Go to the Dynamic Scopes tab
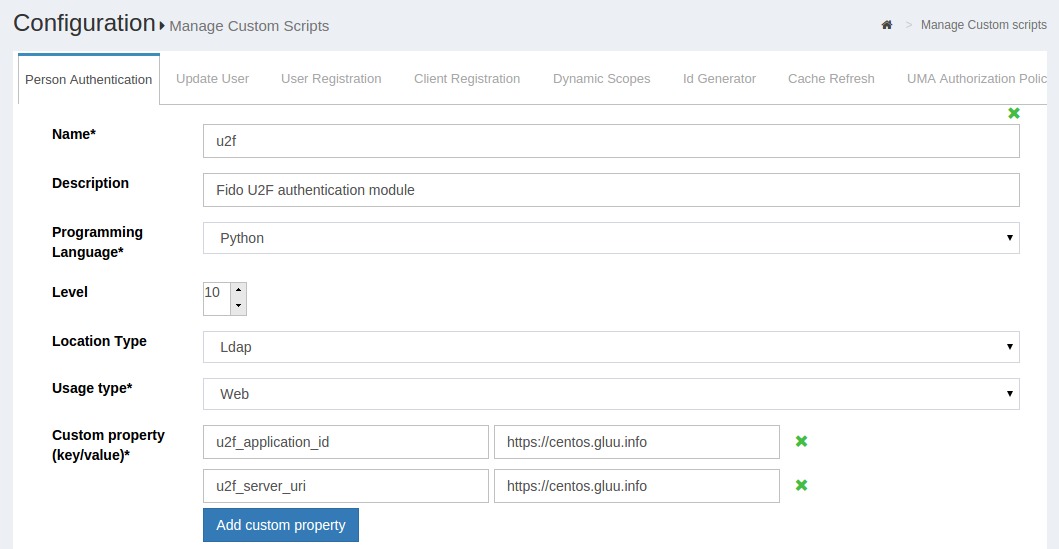The image size is (1059, 549). (x=601, y=79)
